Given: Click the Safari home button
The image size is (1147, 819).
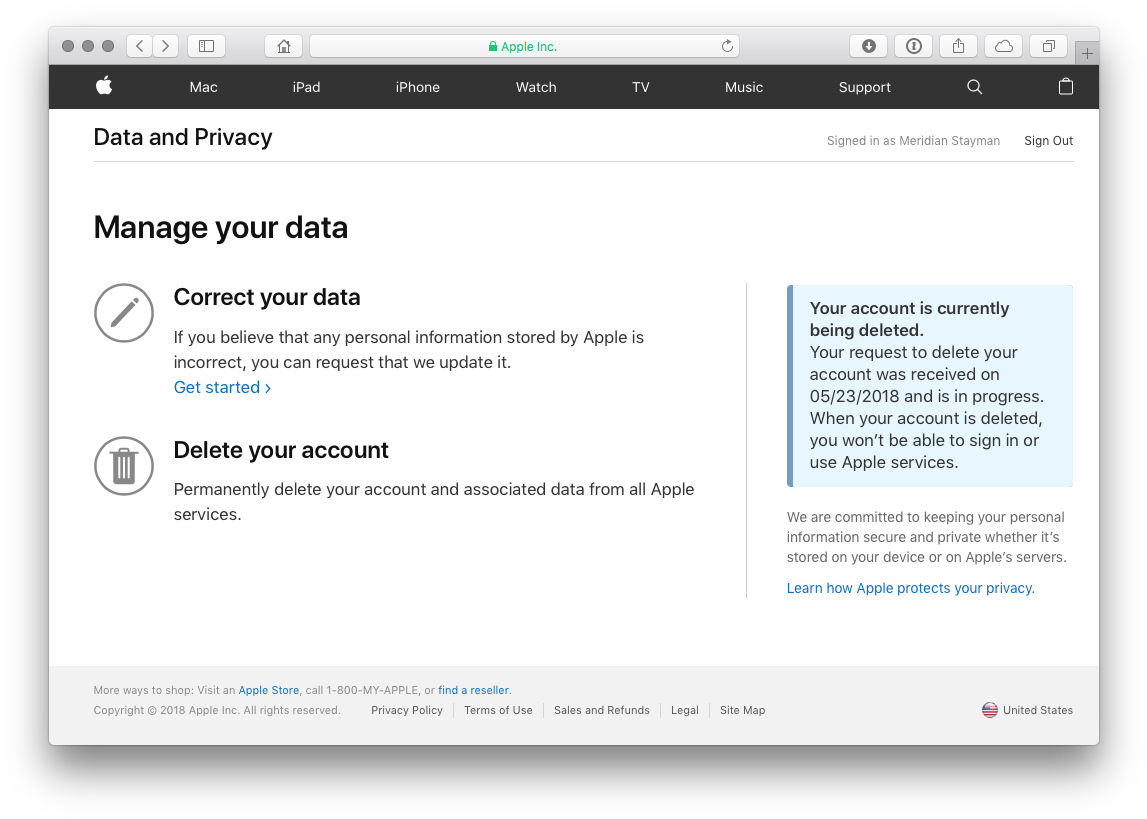Looking at the screenshot, I should pyautogui.click(x=284, y=46).
